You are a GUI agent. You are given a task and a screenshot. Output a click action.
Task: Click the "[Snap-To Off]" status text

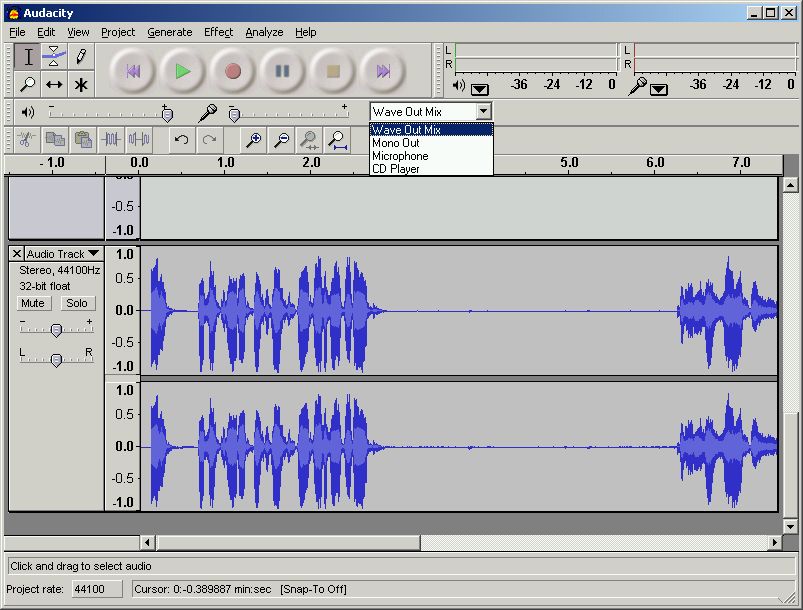coord(313,589)
